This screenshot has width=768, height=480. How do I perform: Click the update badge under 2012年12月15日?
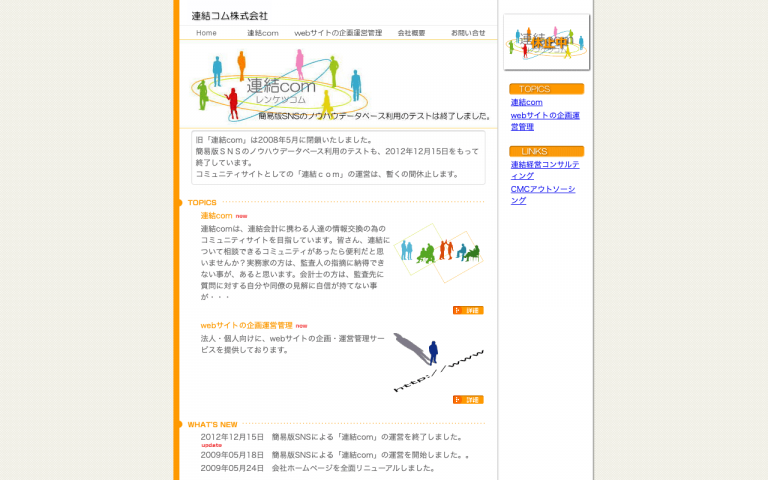tap(212, 445)
